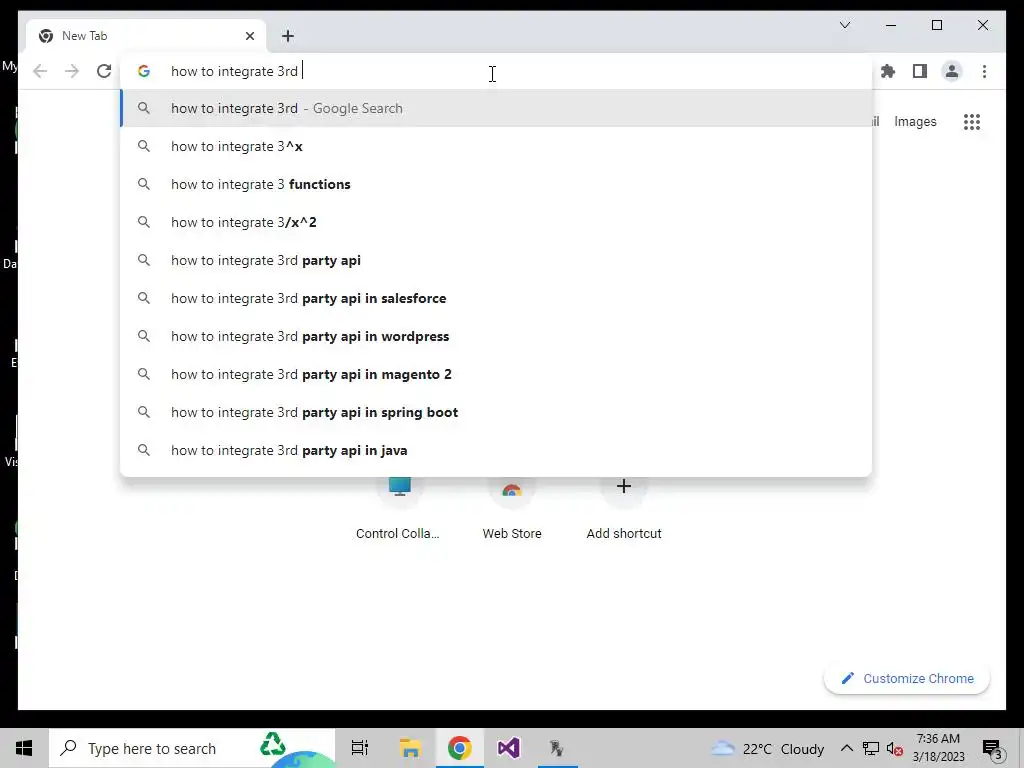
Task: Expand the tab search chevron
Action: coord(844,25)
